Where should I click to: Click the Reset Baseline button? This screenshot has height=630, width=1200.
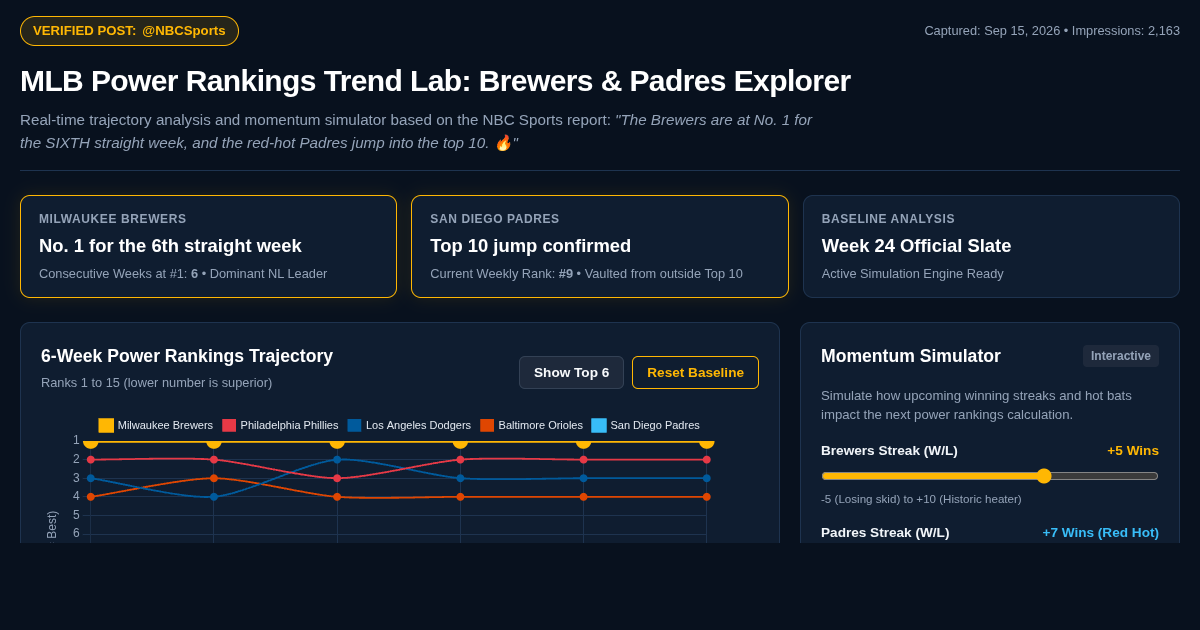click(x=695, y=372)
